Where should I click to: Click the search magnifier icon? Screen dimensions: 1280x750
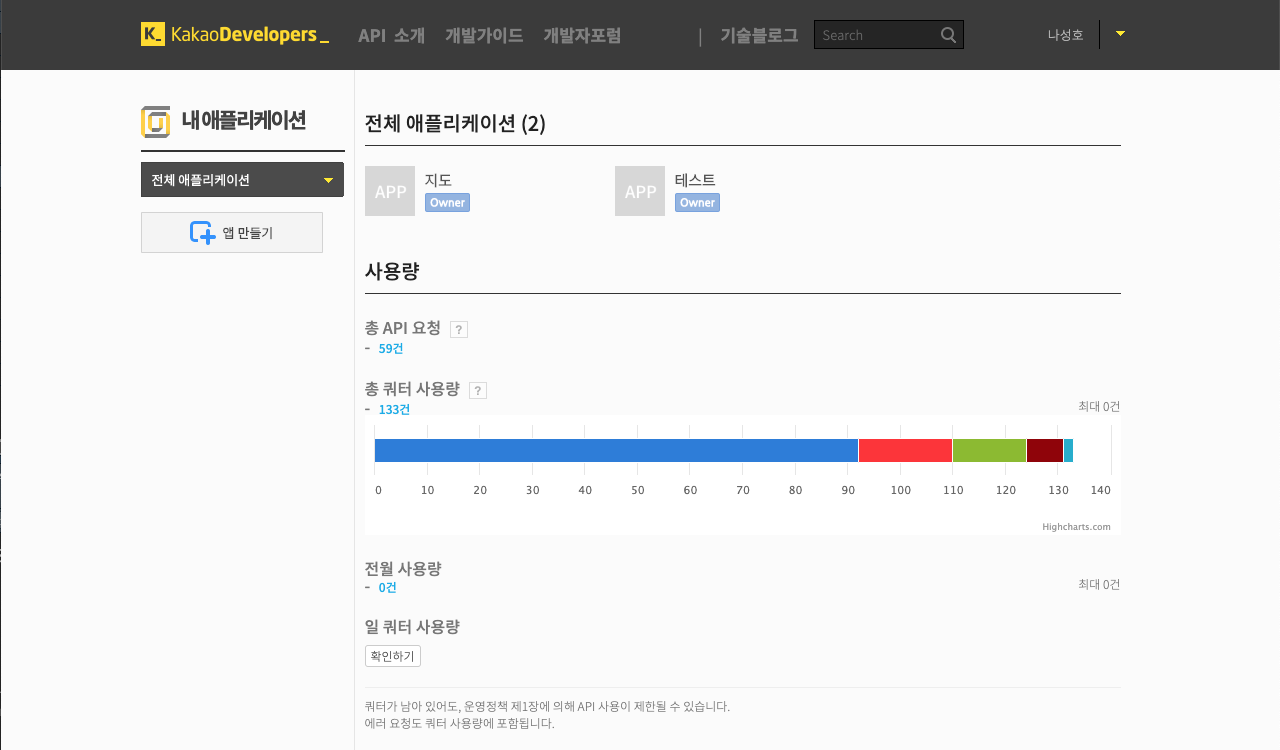(948, 35)
